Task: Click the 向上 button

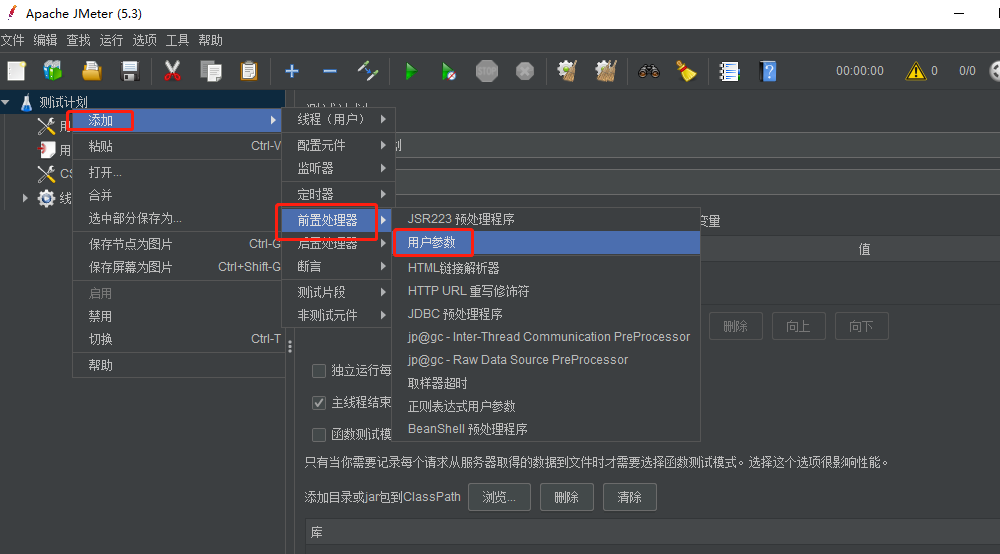Action: tap(798, 326)
